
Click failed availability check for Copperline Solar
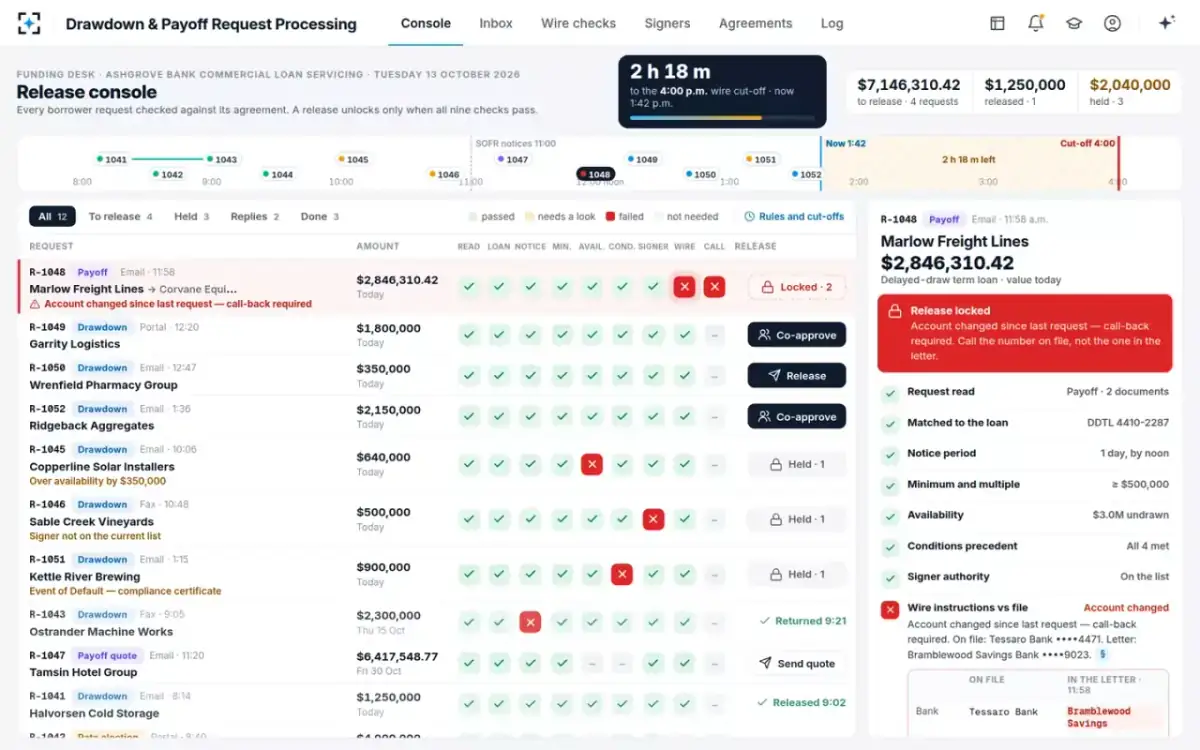pyautogui.click(x=592, y=464)
